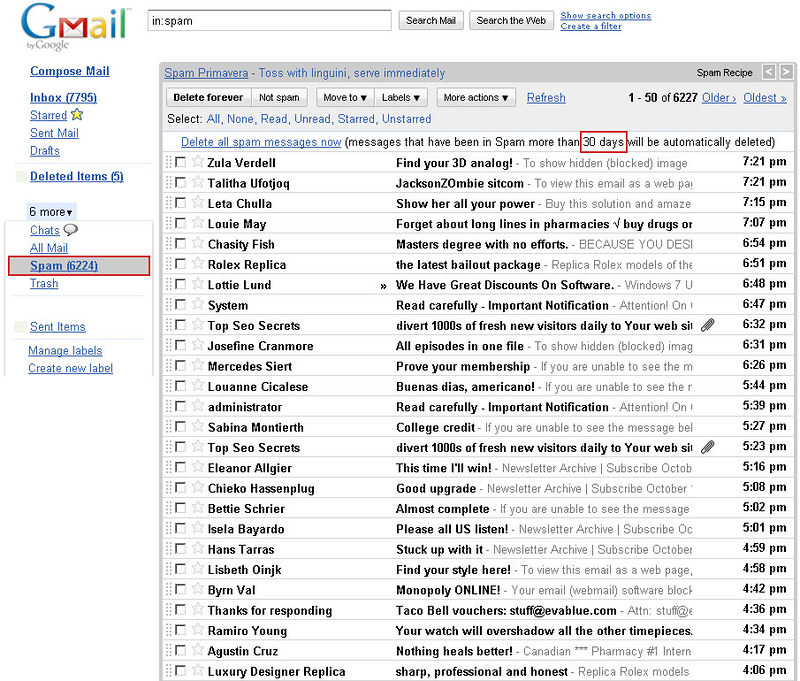Click the star icon next to the Starred label
Viewport: 800px width, 681px height.
[x=78, y=114]
